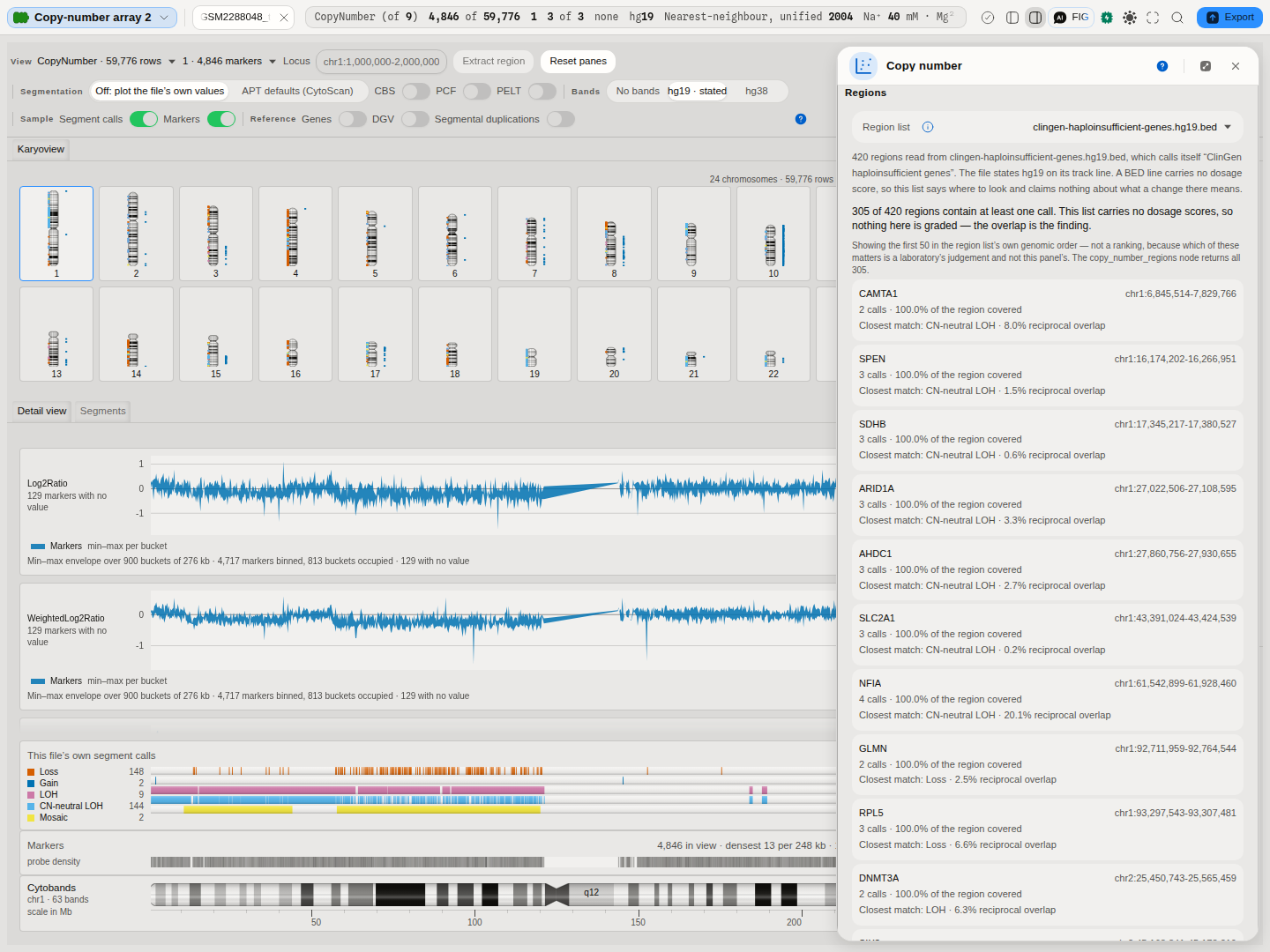Enable the PCF segmentation toggle
Screen dimensions: 1270x952
click(x=476, y=91)
